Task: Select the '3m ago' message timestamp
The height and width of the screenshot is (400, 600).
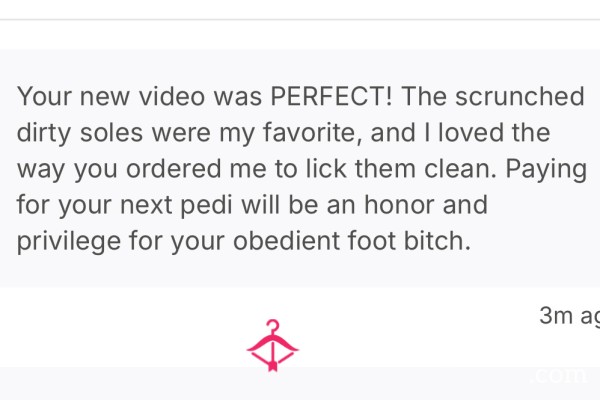Action: [569, 316]
